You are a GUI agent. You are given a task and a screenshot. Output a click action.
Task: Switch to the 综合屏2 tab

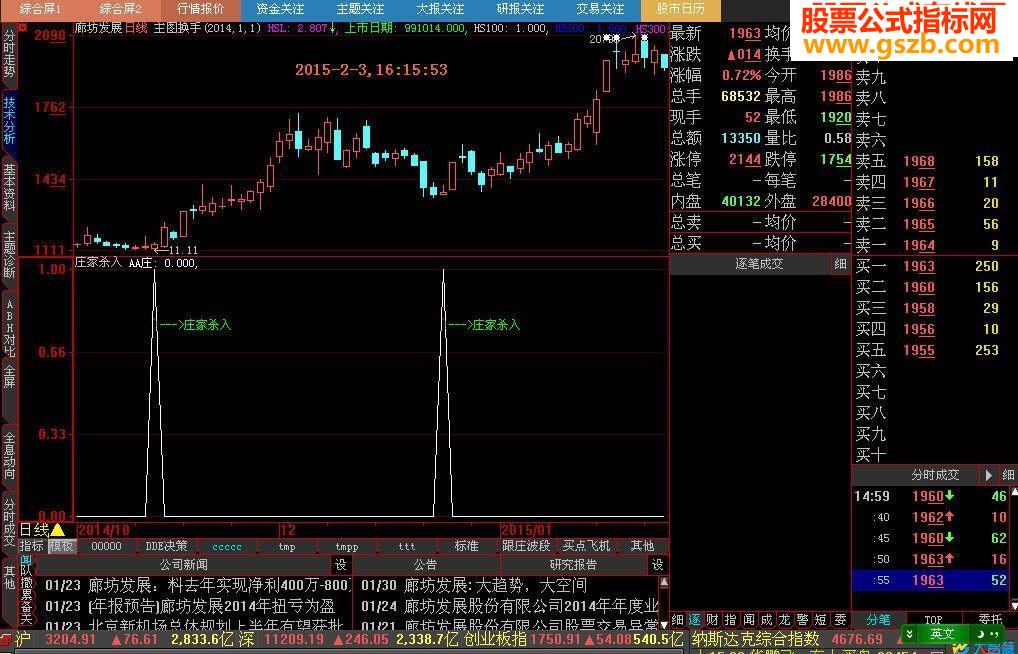(120, 9)
